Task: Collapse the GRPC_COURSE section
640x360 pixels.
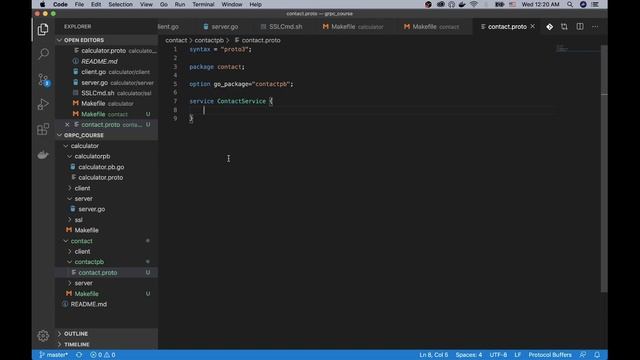Action: point(60,135)
